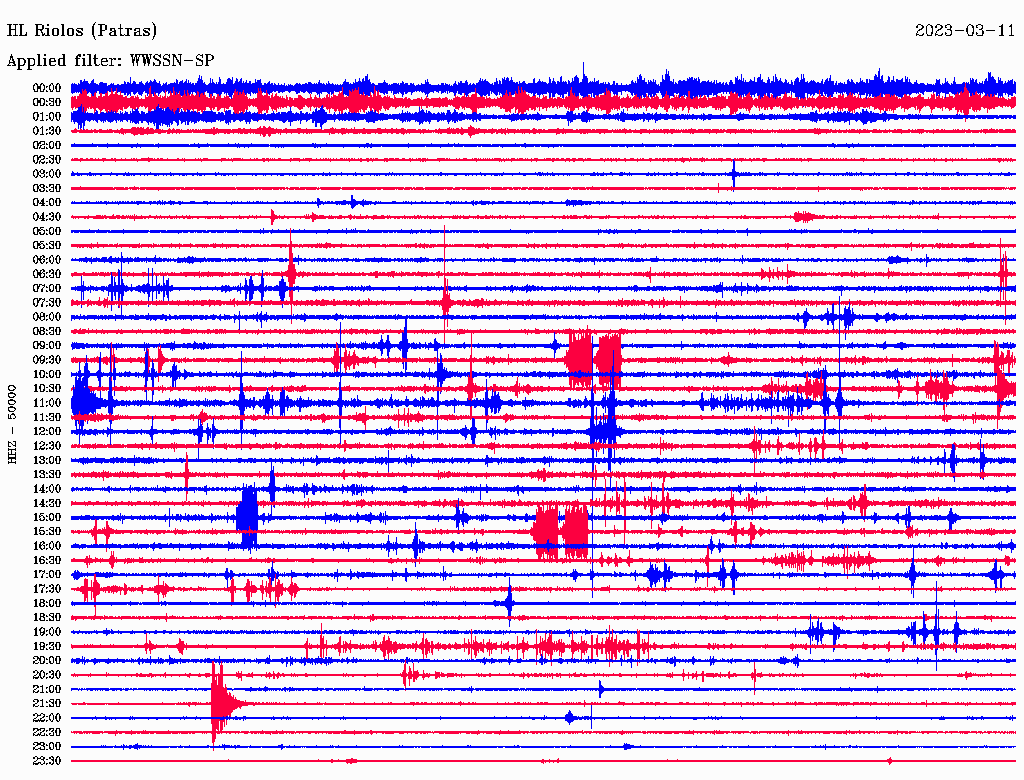Click the '04:30' time label
Image resolution: width=1024 pixels, height=780 pixels.
tap(47, 218)
